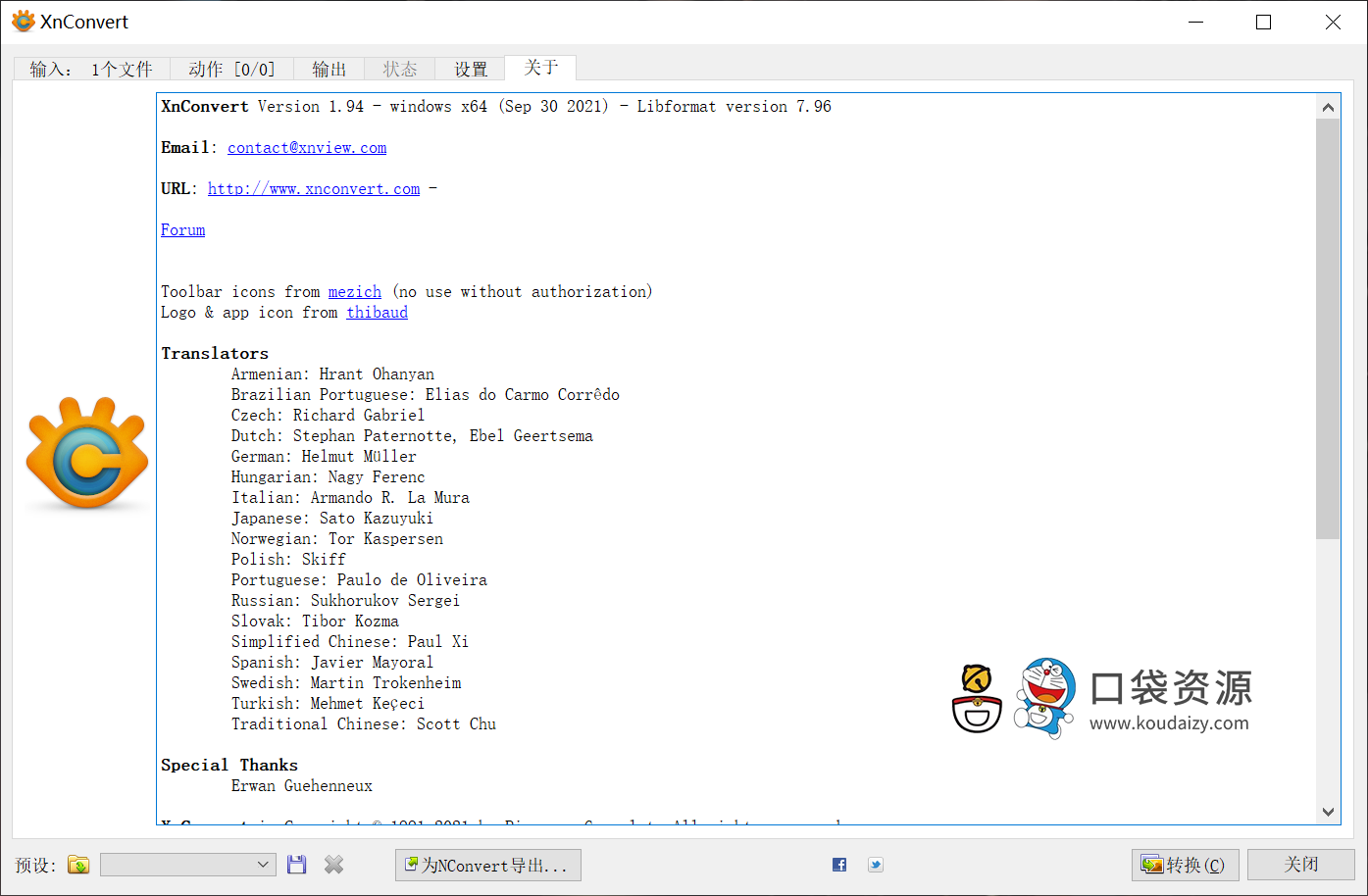Click the 'Simplified Chinese: Paul Xi' line

(350, 641)
